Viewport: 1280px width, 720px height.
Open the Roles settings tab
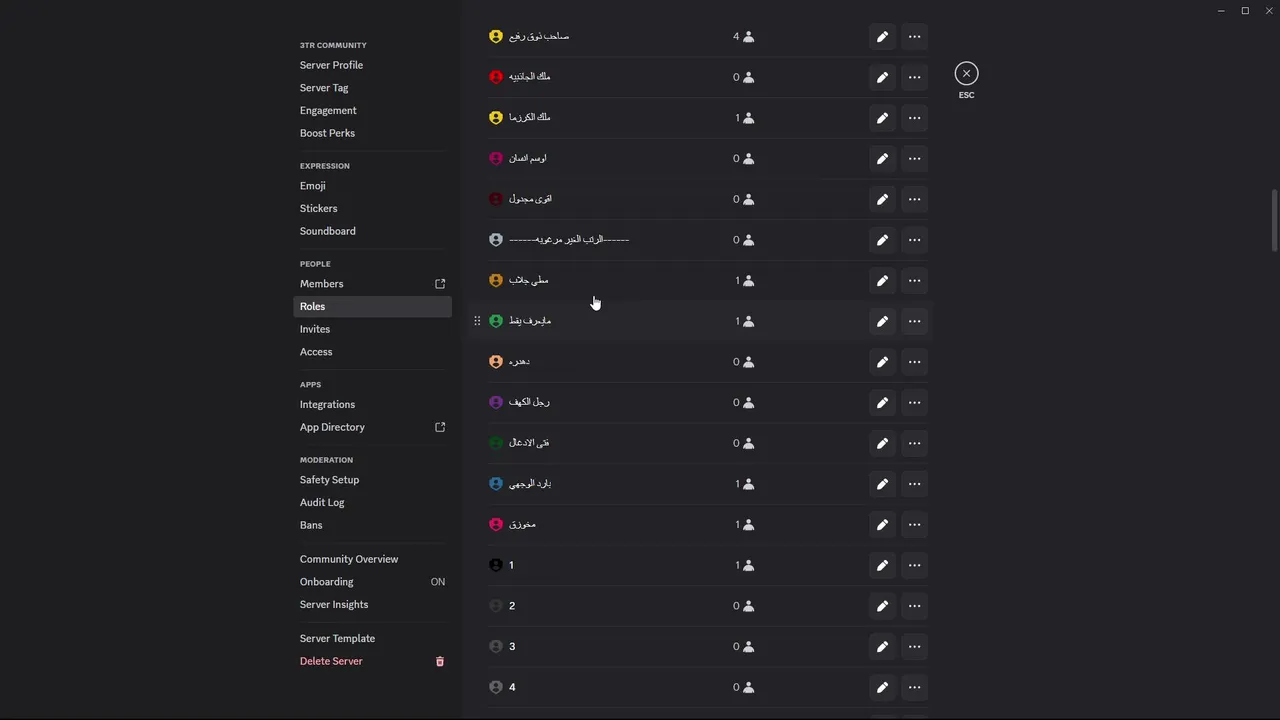tap(372, 307)
